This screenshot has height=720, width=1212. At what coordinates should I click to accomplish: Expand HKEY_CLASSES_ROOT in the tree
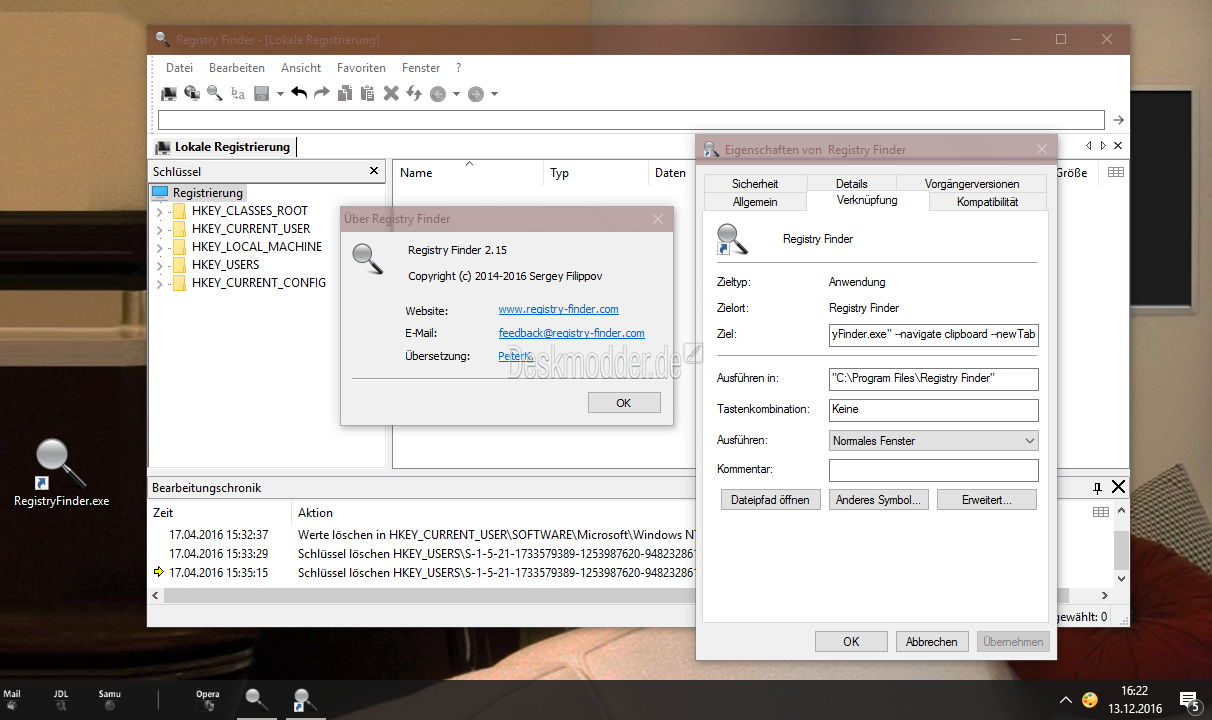[x=159, y=211]
